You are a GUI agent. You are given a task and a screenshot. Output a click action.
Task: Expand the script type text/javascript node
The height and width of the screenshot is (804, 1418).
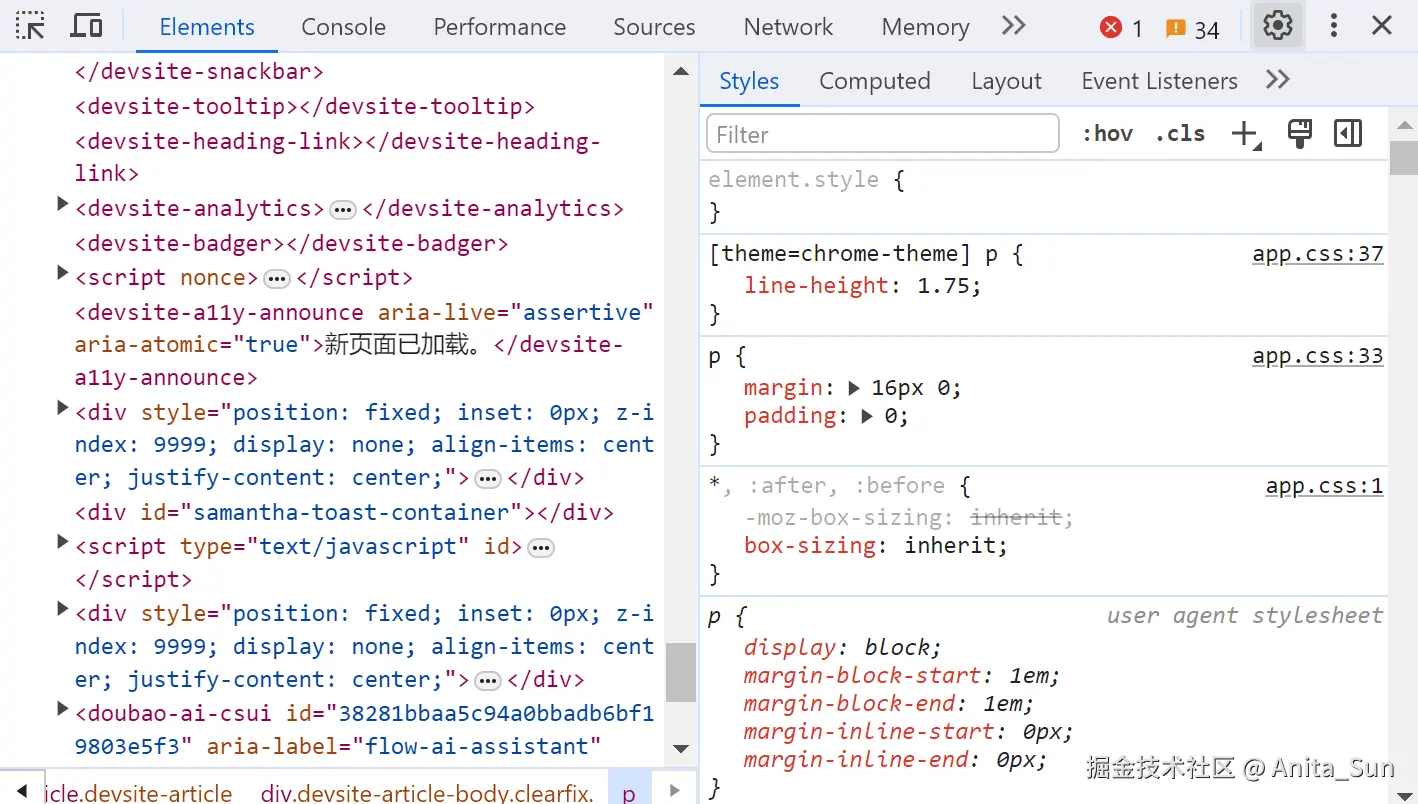point(62,542)
